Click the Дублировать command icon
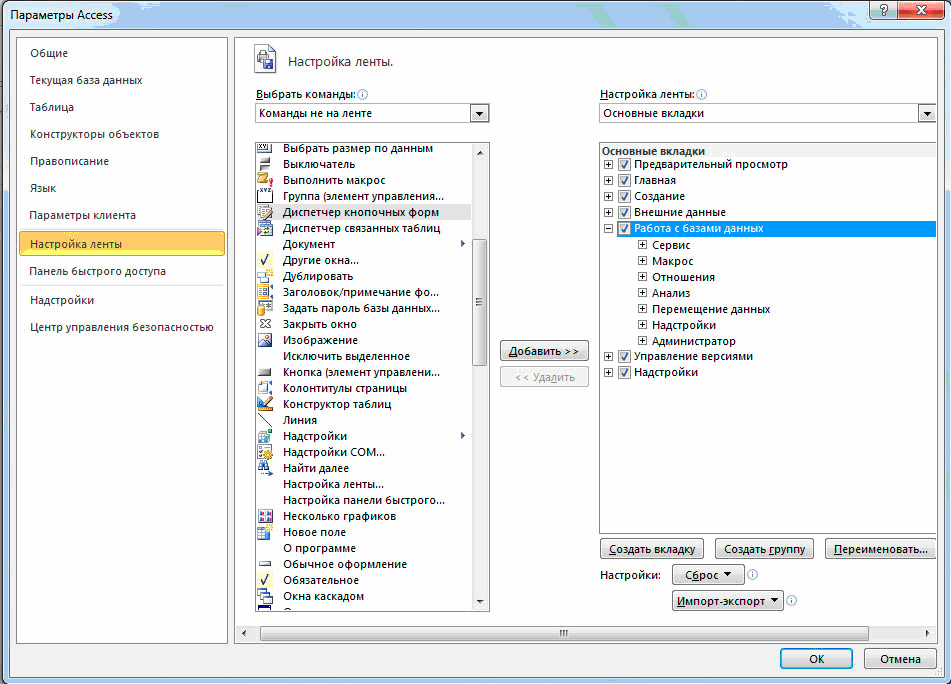Screen dimensions: 951x684 264,276
